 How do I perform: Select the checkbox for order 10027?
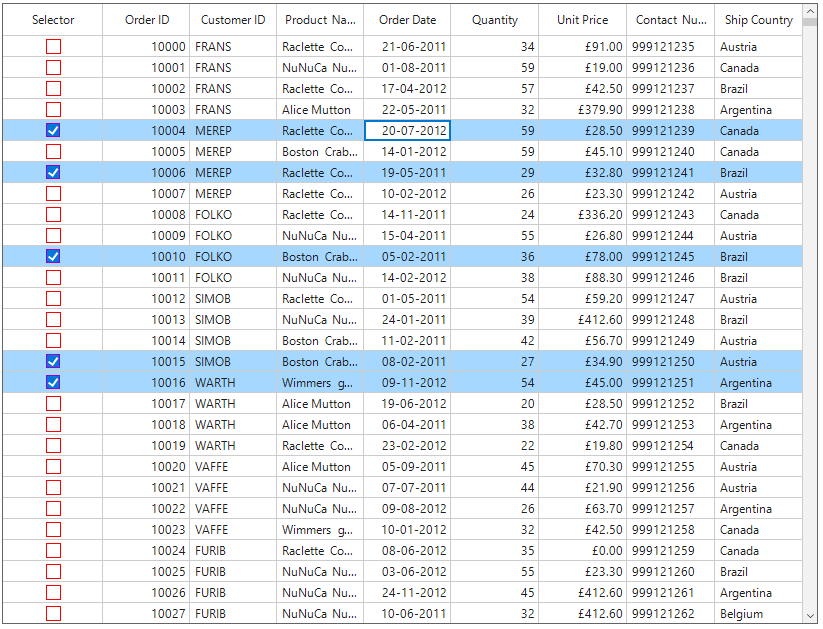[x=53, y=614]
